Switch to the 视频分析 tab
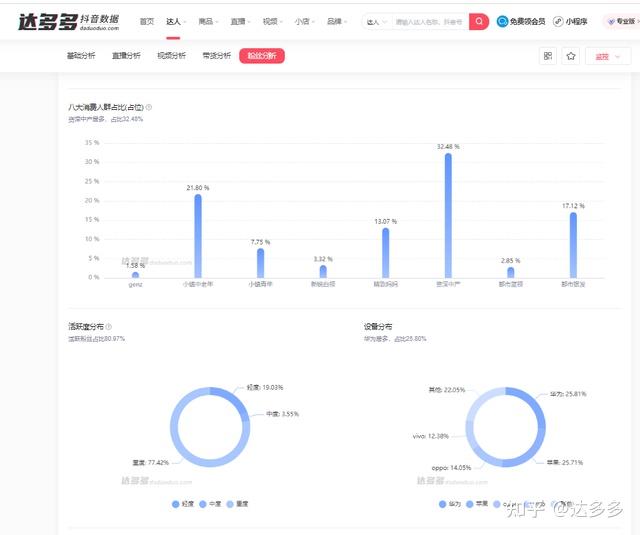 tap(171, 55)
